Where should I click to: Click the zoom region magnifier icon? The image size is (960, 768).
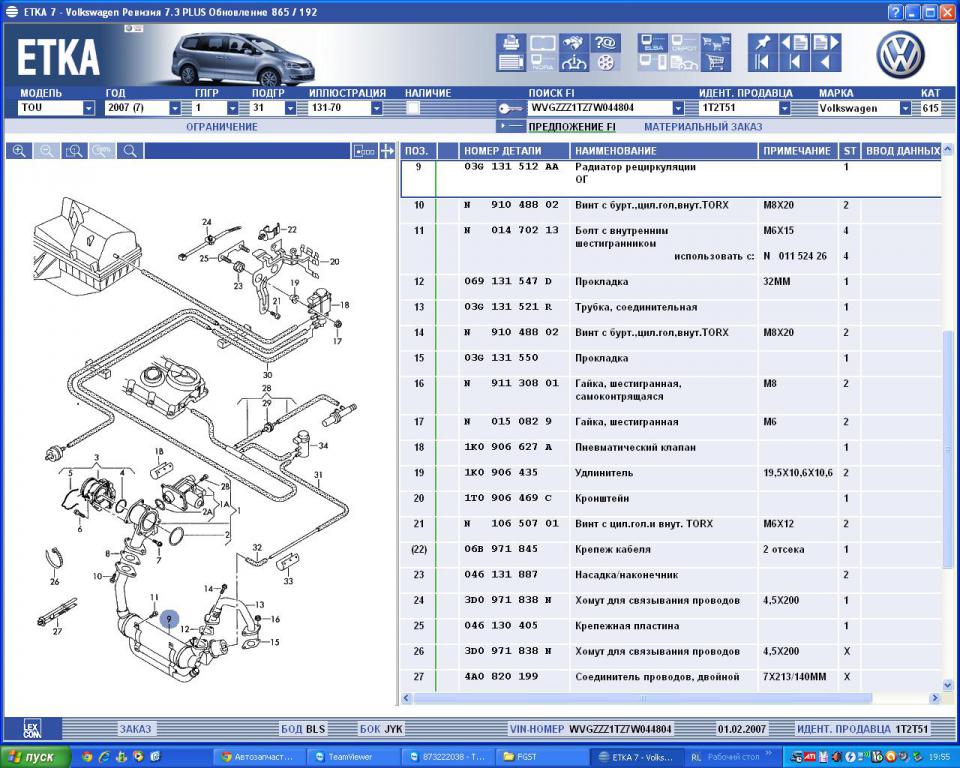74,151
